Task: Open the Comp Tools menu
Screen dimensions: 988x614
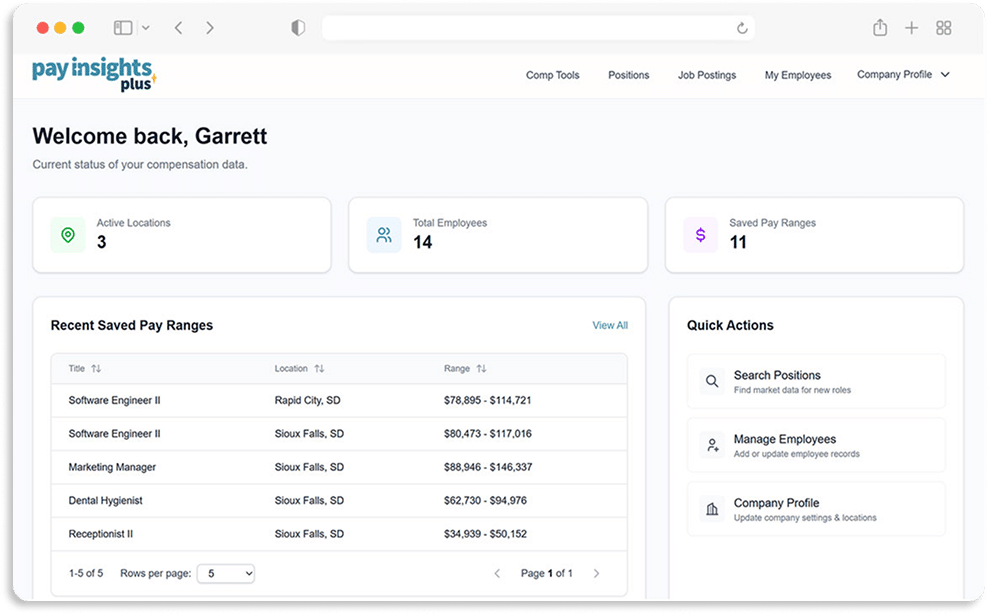Action: (553, 75)
